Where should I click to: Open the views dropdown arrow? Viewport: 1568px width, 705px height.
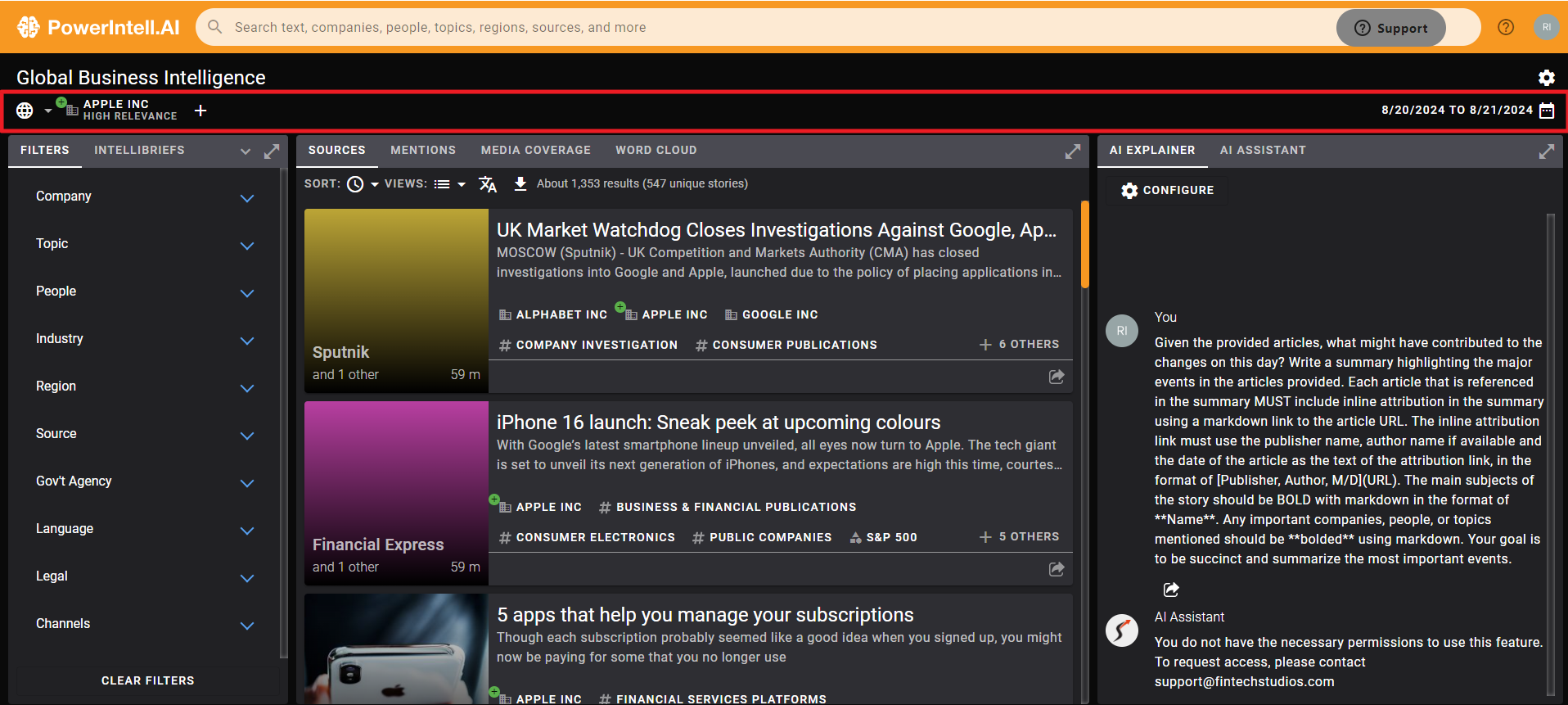(x=462, y=184)
